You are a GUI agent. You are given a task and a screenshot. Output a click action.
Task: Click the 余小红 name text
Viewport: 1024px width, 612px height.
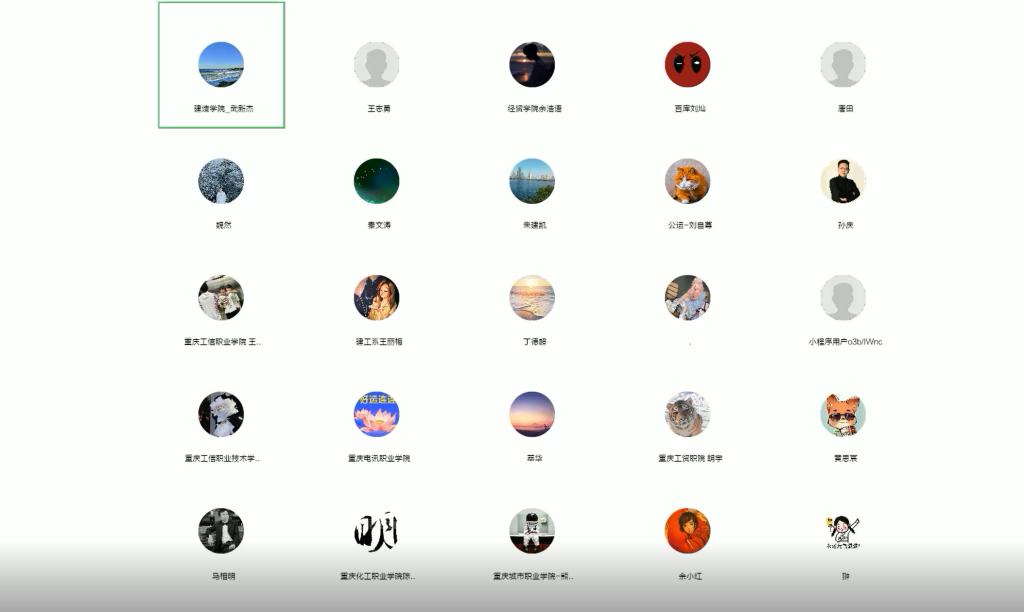(x=690, y=576)
